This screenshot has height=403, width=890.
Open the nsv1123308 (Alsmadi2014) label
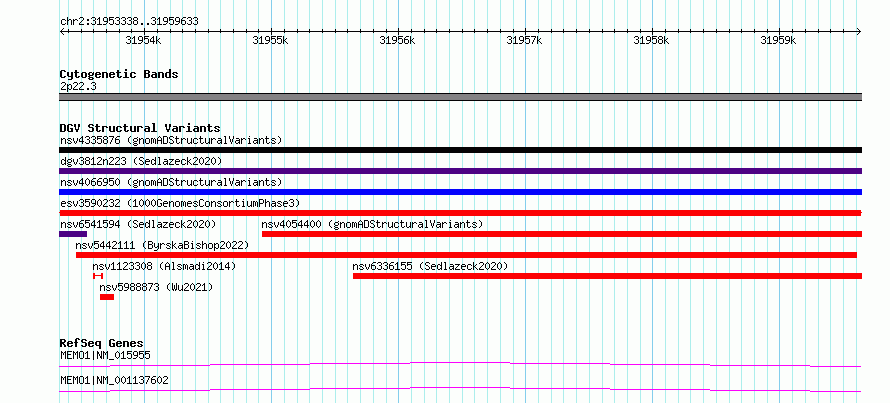(164, 266)
